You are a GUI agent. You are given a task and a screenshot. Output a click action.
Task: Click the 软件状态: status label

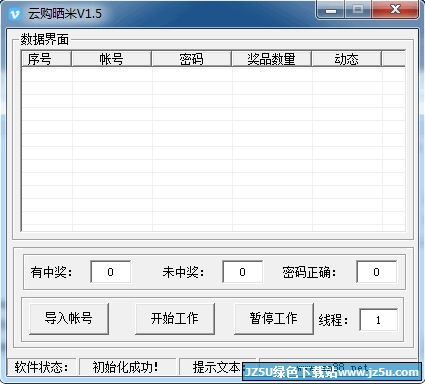(42, 367)
